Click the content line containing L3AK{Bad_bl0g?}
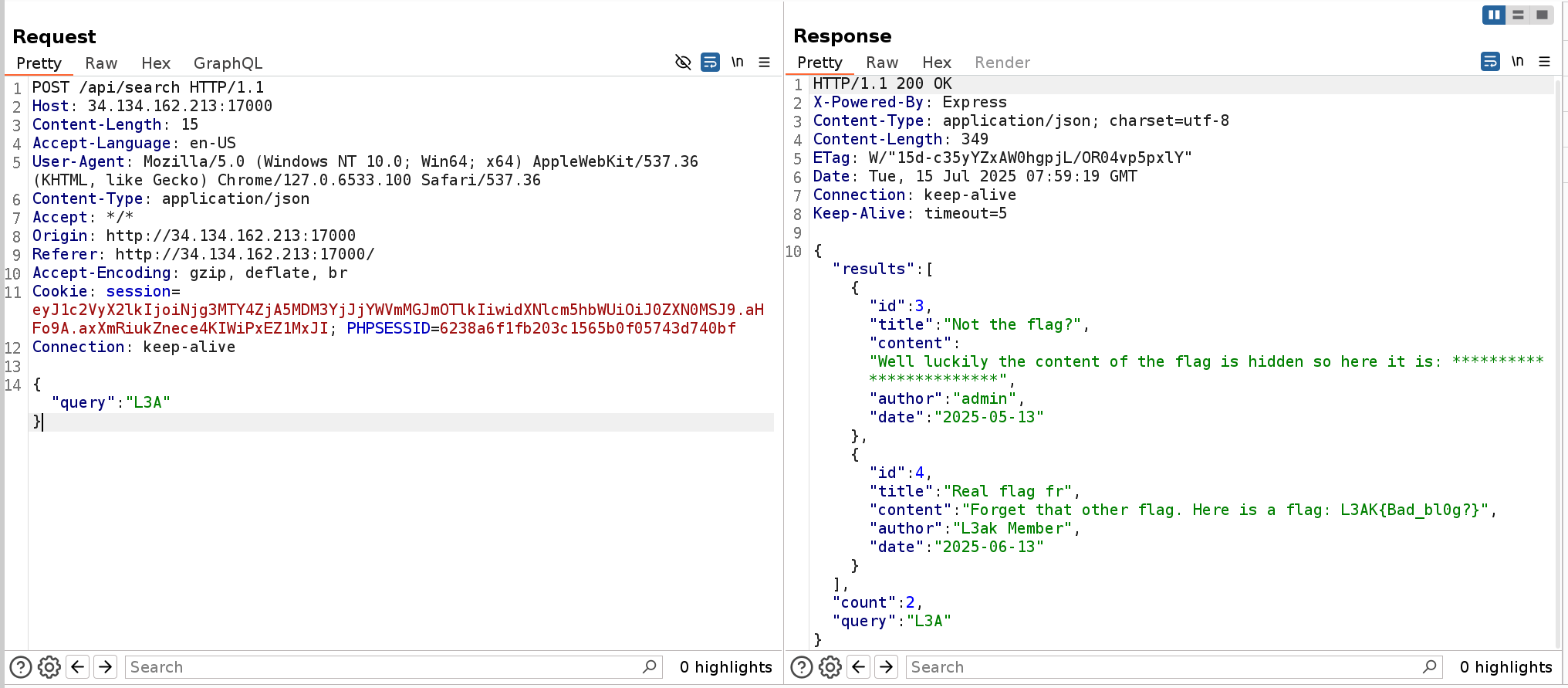 coord(1183,510)
